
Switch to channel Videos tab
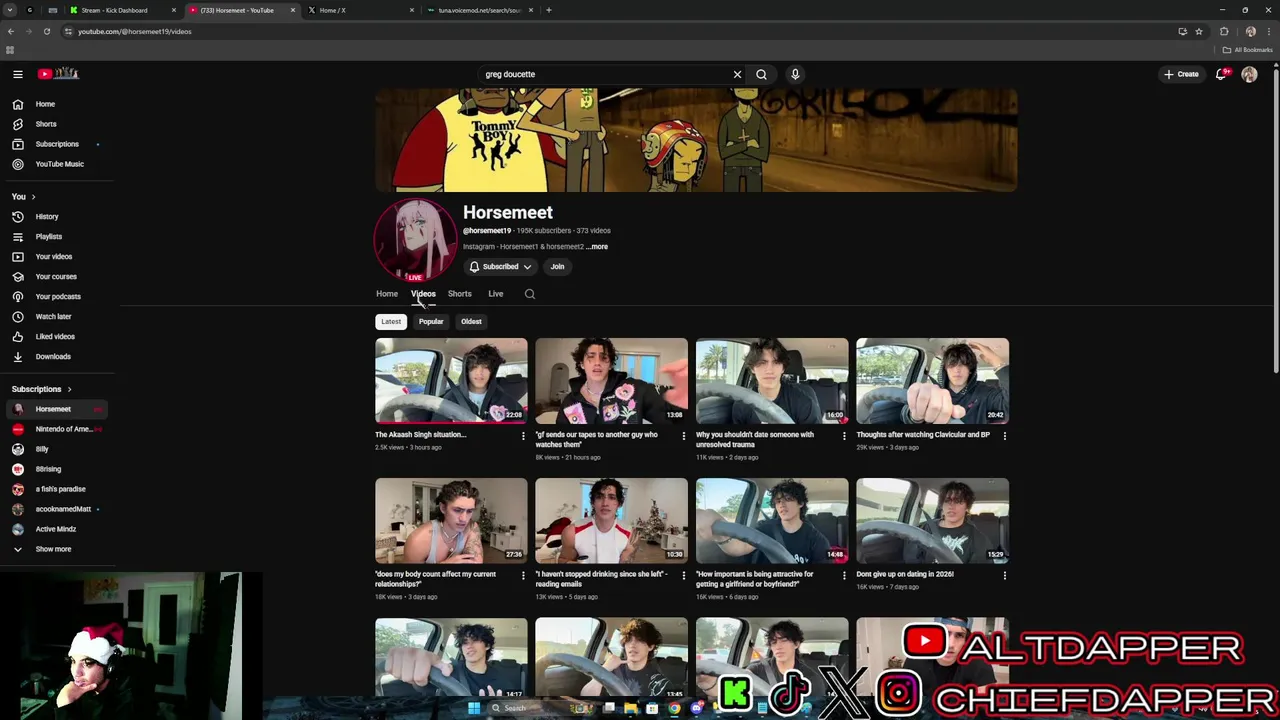[423, 294]
